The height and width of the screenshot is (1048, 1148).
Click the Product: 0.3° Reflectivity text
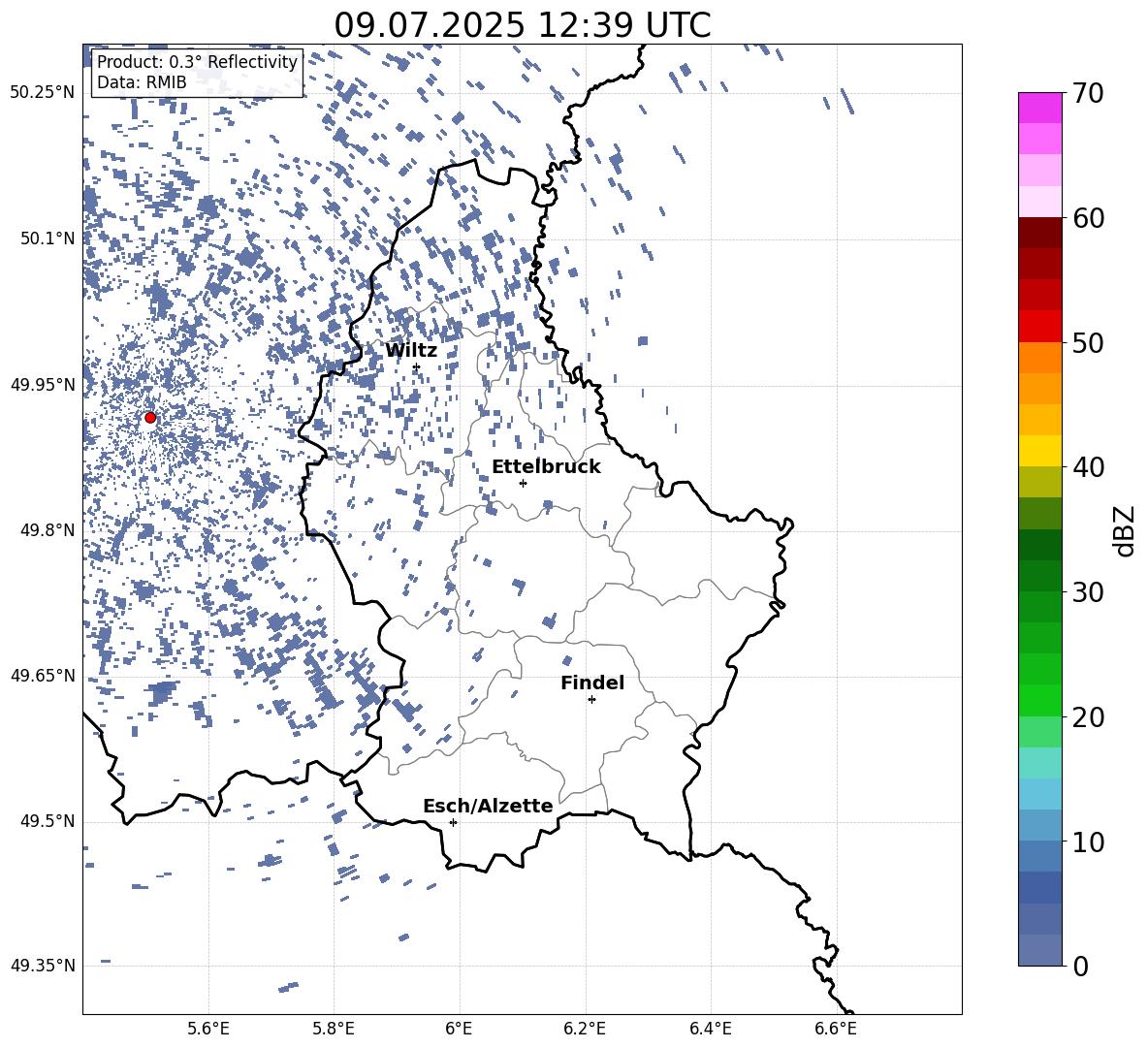[x=197, y=61]
